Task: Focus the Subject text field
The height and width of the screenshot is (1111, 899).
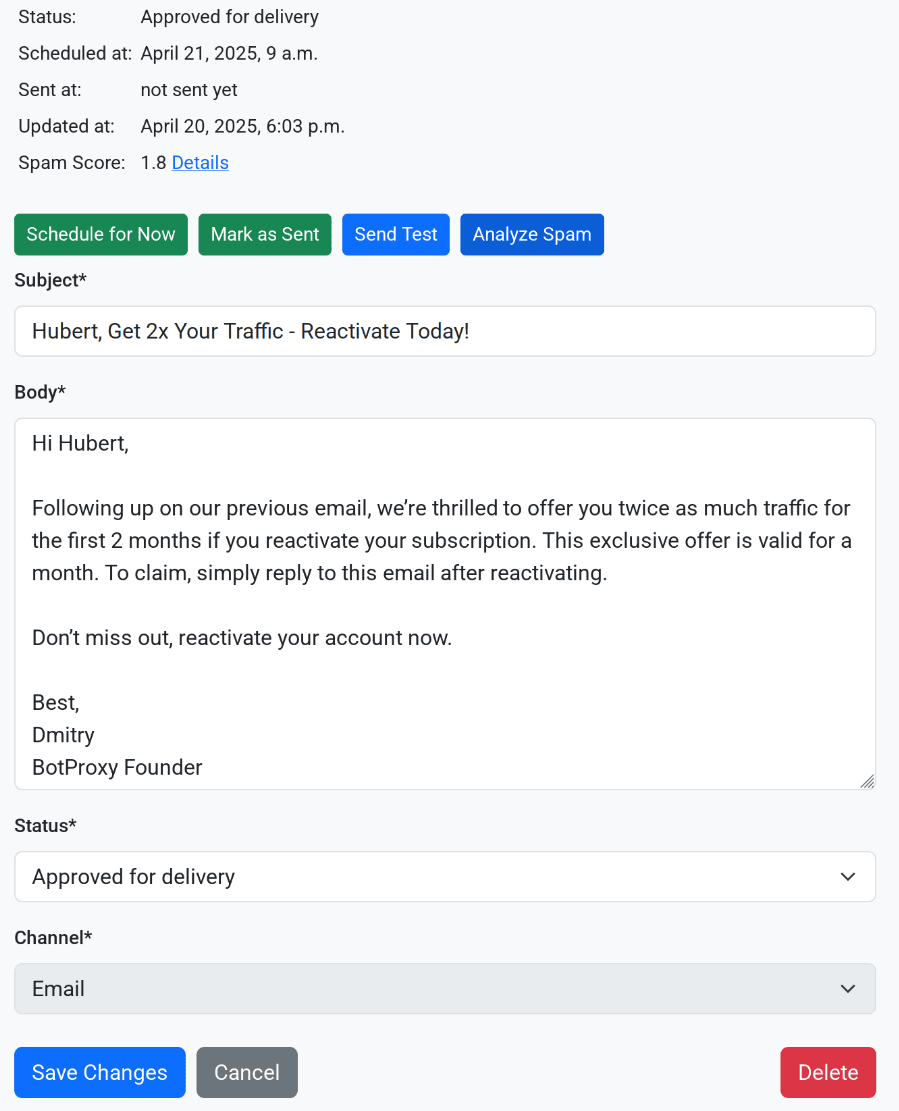Action: coord(445,331)
